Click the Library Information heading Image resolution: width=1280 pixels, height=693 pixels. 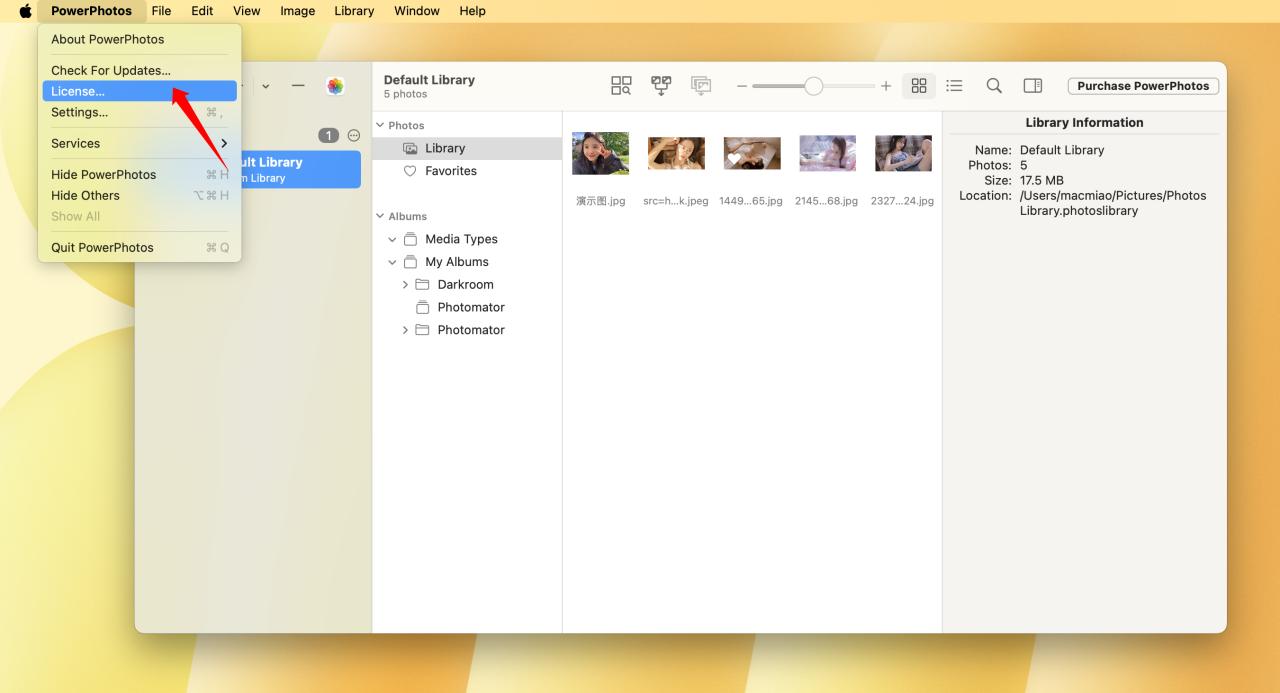tap(1084, 123)
